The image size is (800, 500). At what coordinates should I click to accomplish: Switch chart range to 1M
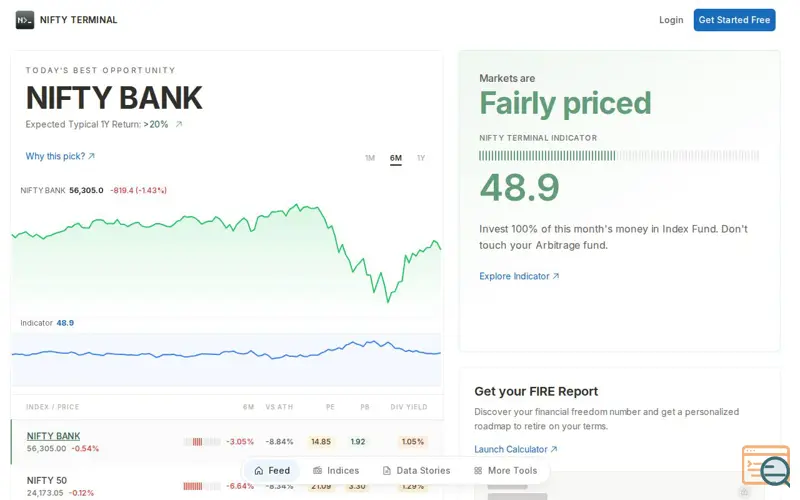[370, 158]
